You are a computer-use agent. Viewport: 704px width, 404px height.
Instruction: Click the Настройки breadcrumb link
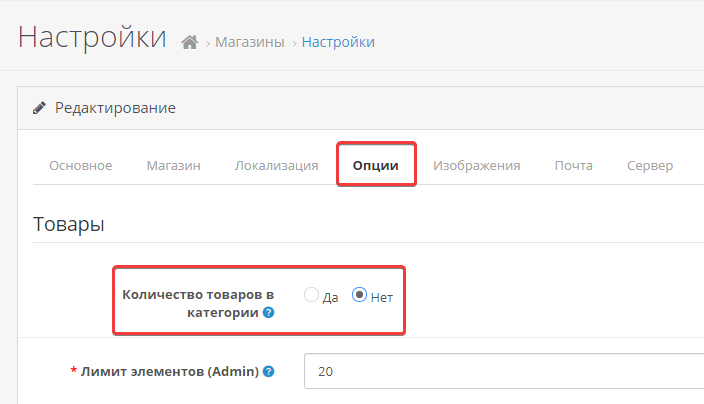click(338, 42)
